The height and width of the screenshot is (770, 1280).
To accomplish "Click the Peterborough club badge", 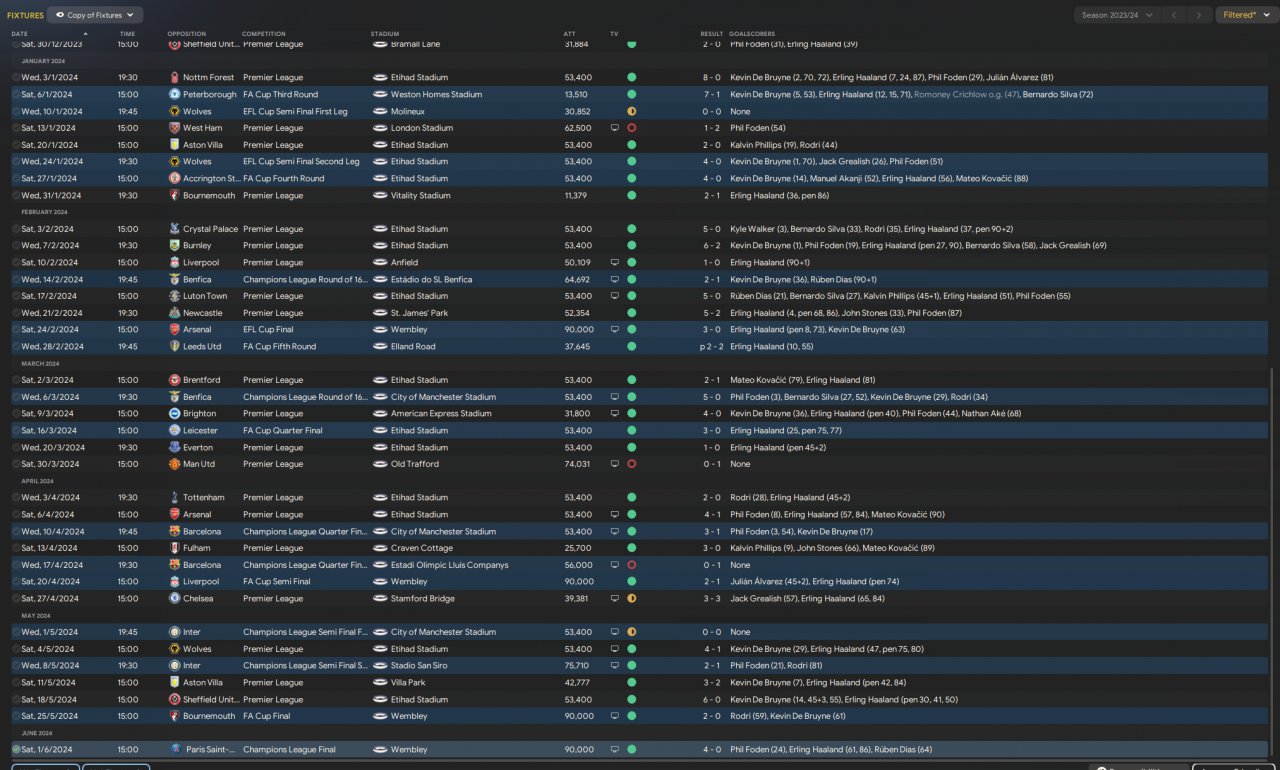I will pyautogui.click(x=174, y=94).
